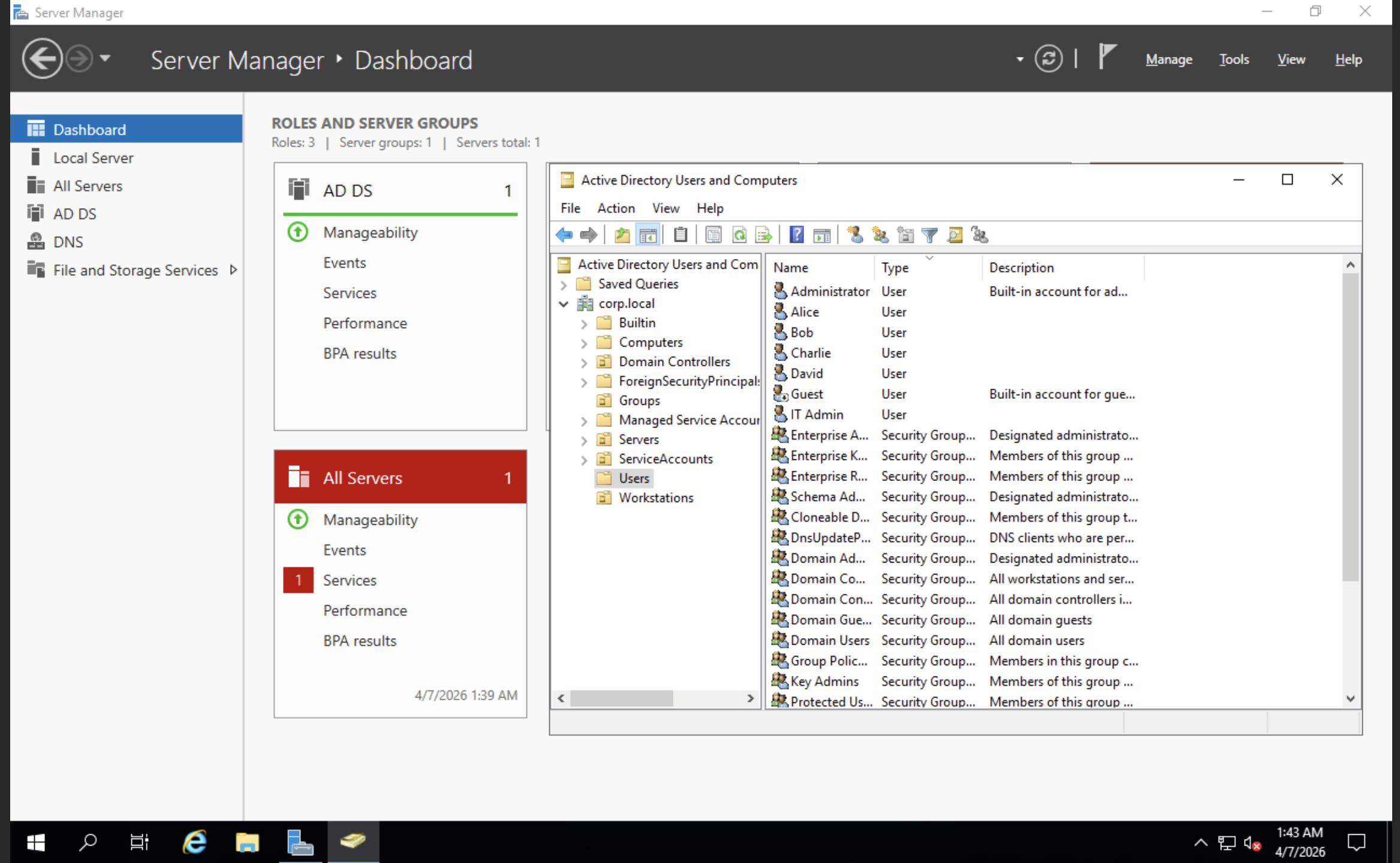Screen dimensions: 1400x863
Task: Export the Users list to a file
Action: (x=764, y=234)
